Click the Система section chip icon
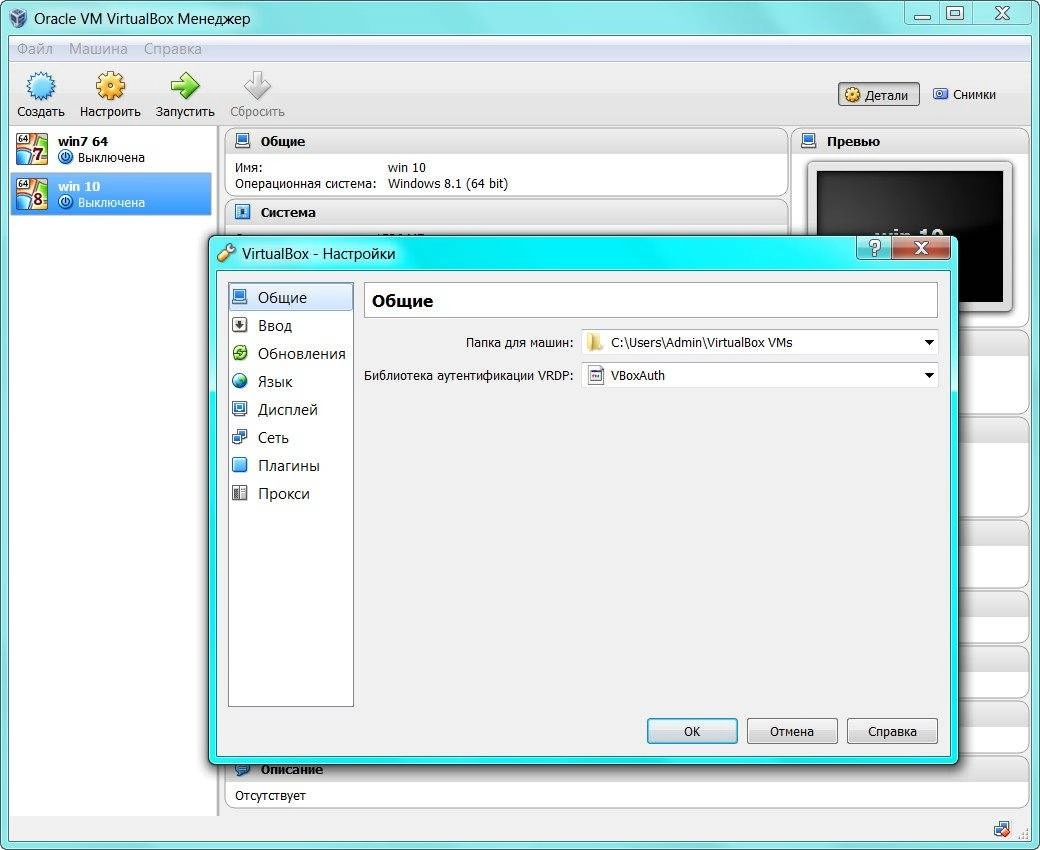This screenshot has width=1040, height=850. (243, 212)
